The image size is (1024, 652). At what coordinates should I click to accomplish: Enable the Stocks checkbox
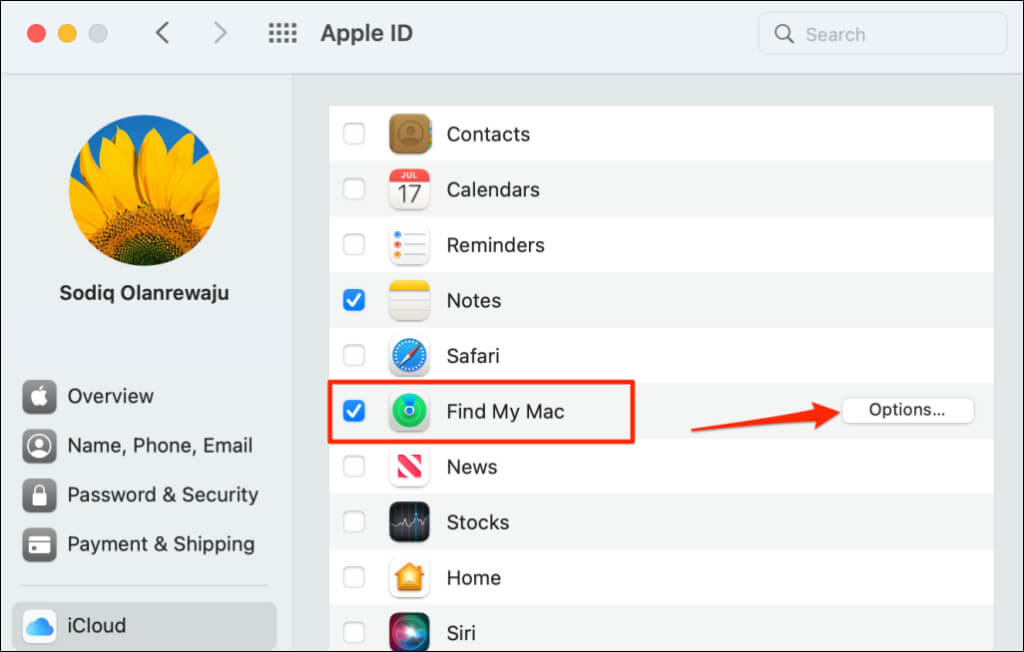354,522
